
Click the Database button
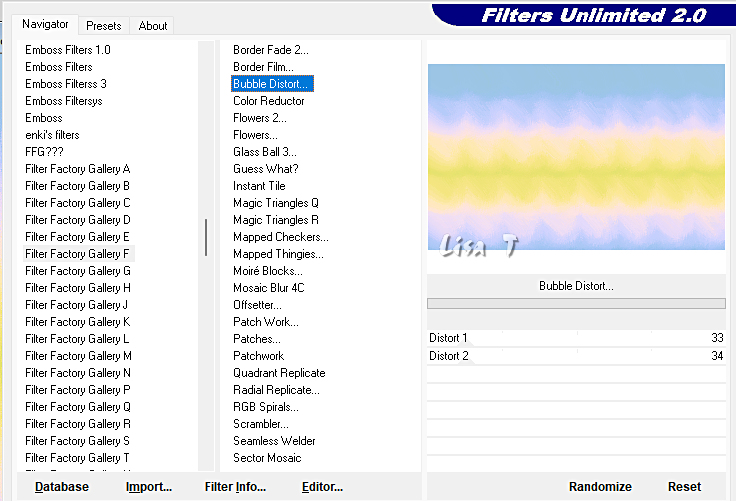point(61,486)
